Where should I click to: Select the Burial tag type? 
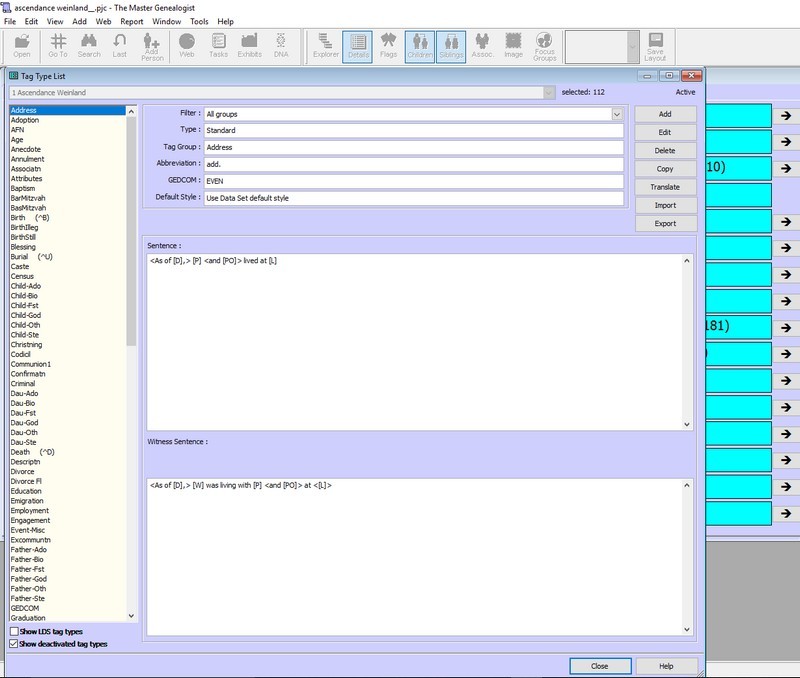(32, 257)
